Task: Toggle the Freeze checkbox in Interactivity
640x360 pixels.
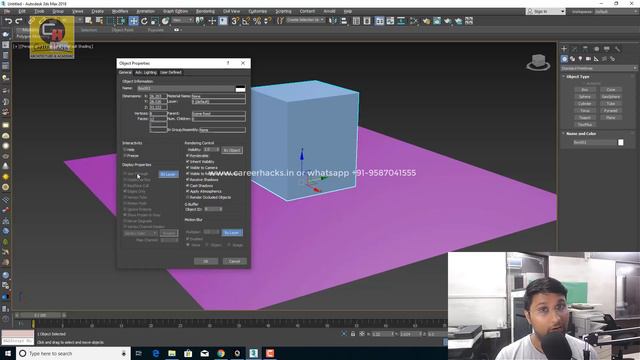Action: pos(125,156)
